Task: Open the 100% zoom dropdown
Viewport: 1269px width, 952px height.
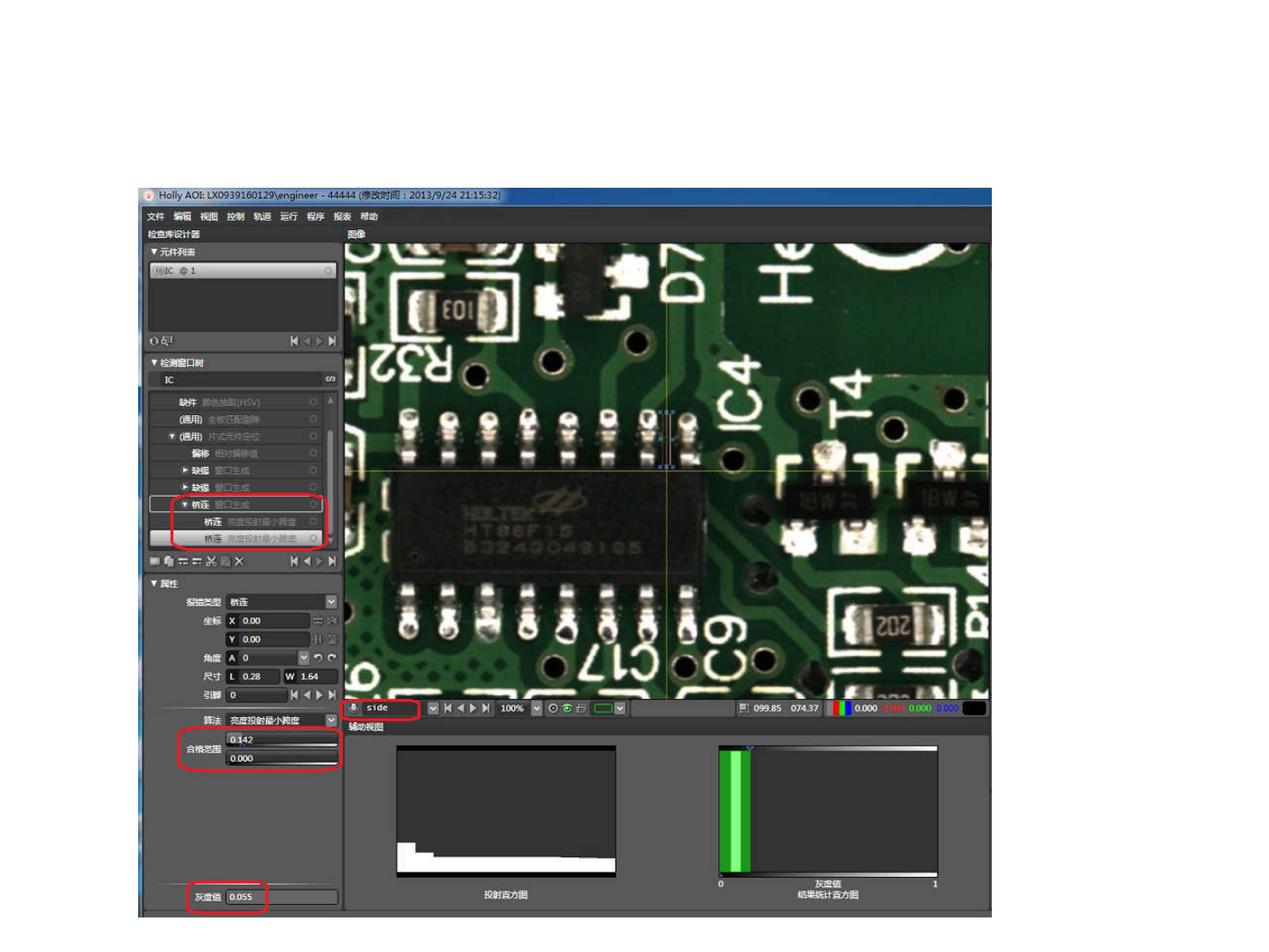Action: (537, 708)
